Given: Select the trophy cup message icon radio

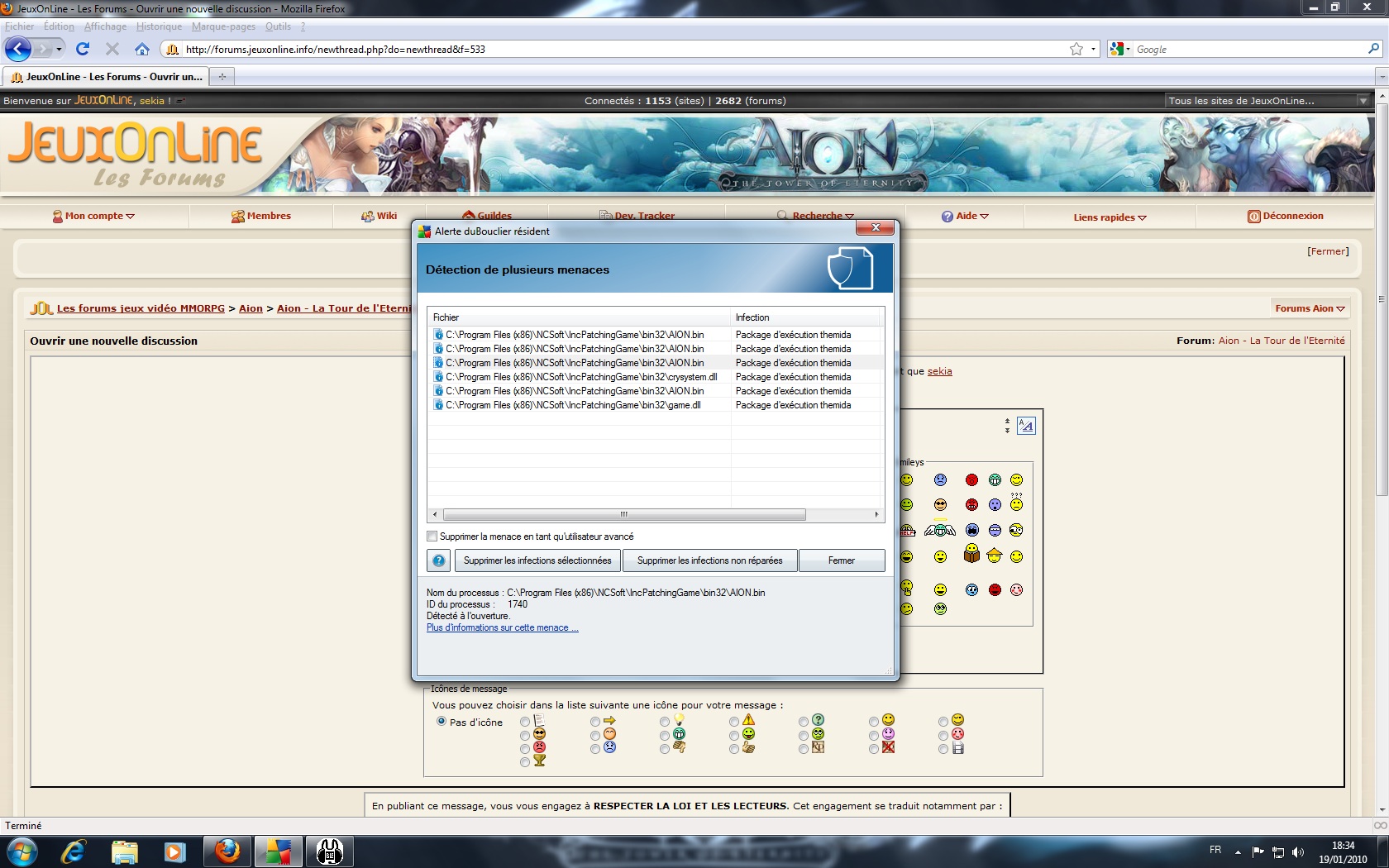Looking at the screenshot, I should 525,762.
